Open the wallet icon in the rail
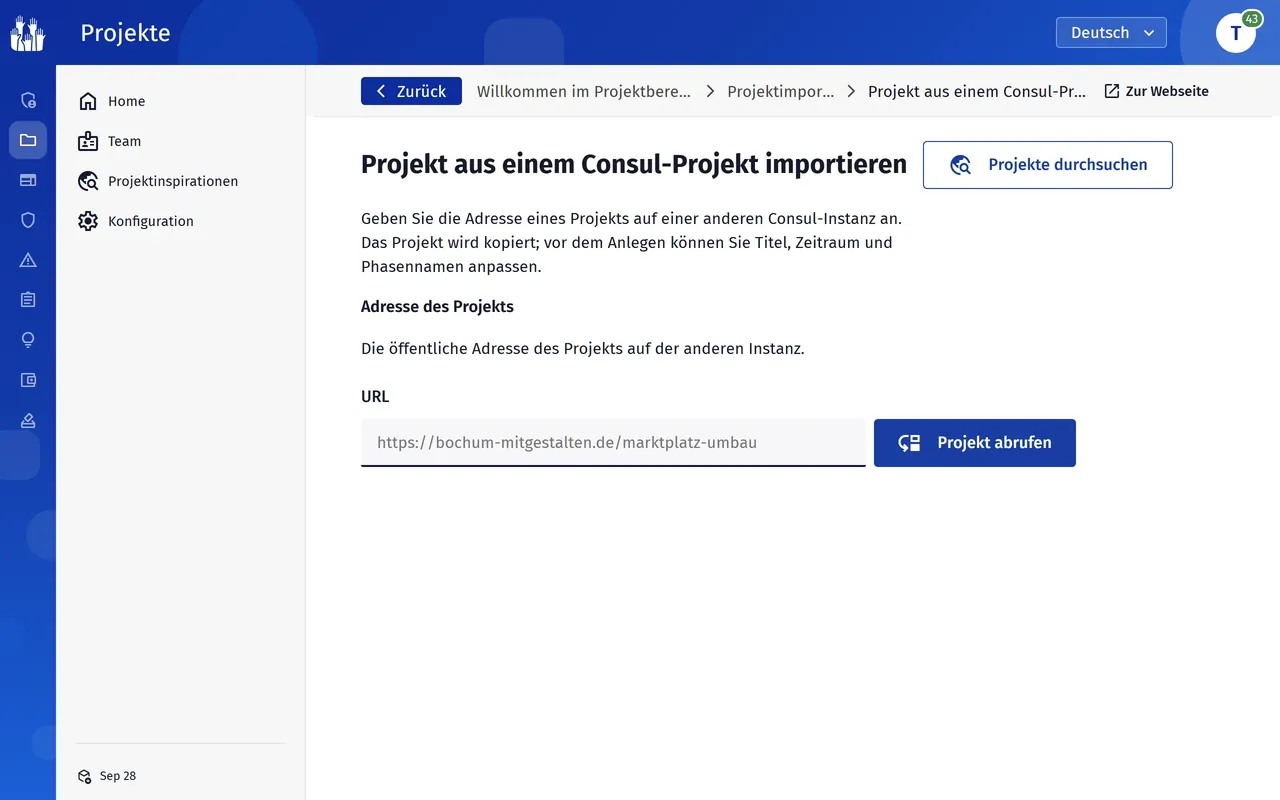The height and width of the screenshot is (800, 1280). coord(28,380)
